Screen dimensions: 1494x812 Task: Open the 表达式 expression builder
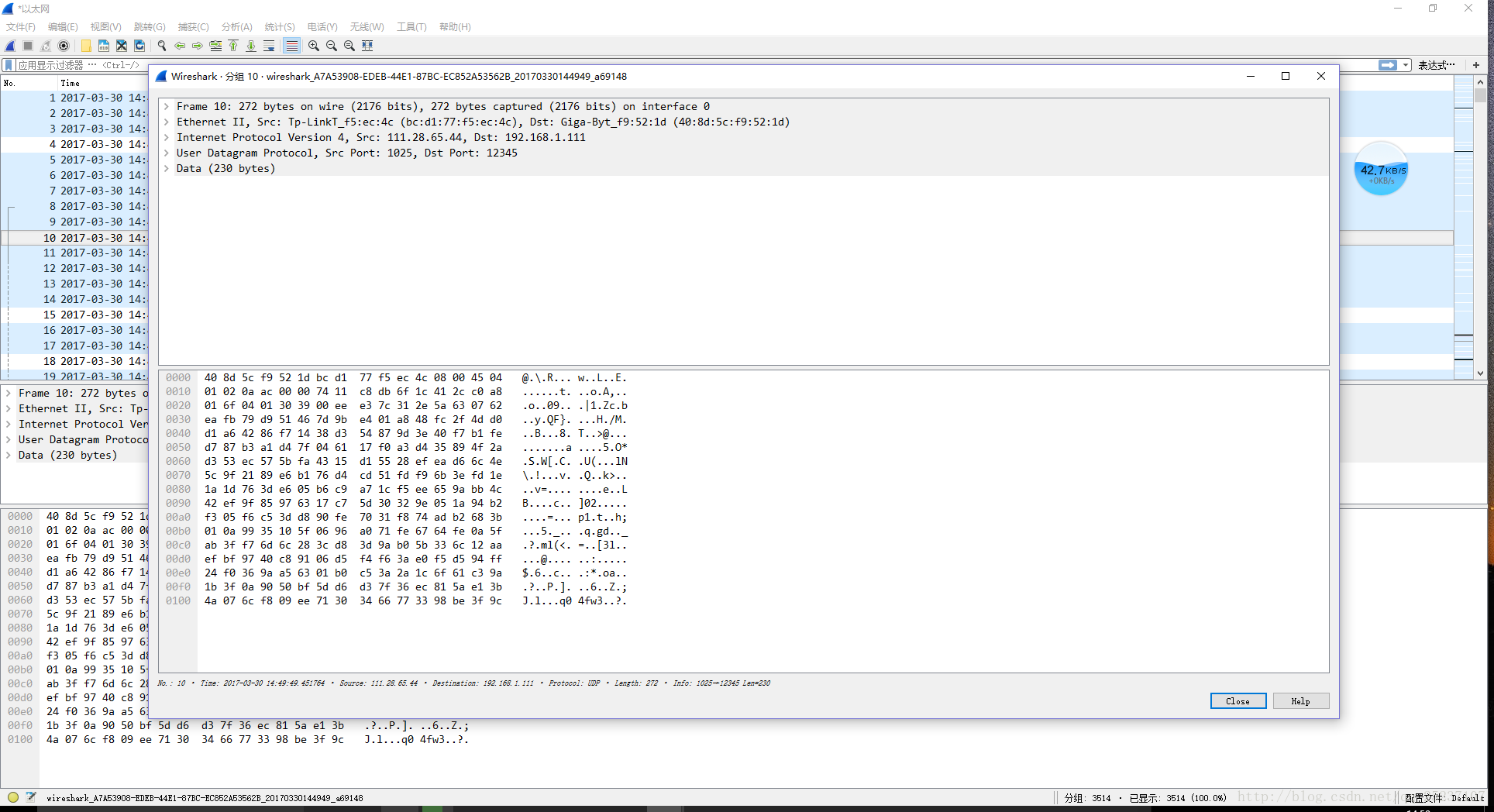(x=1437, y=65)
